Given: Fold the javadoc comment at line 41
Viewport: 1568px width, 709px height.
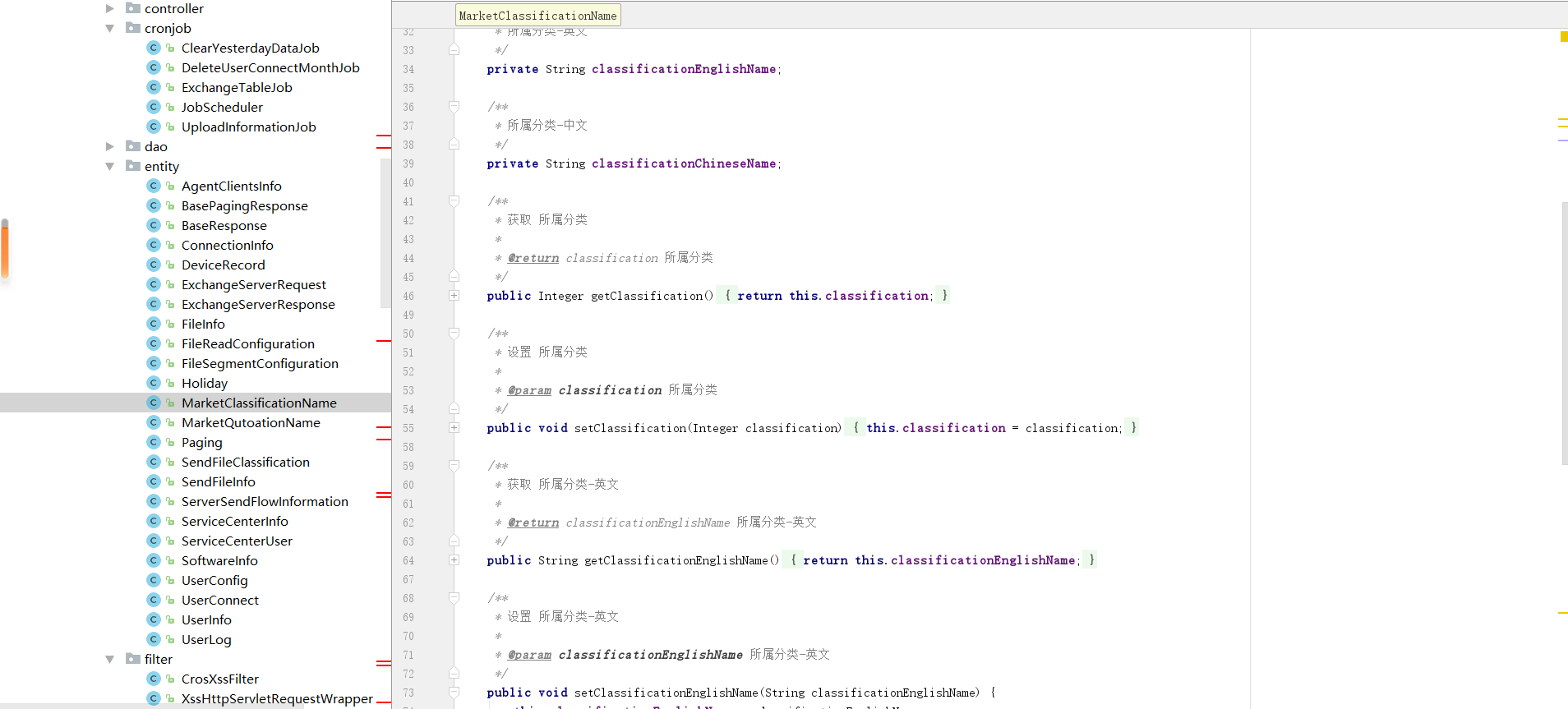Looking at the screenshot, I should pos(454,200).
